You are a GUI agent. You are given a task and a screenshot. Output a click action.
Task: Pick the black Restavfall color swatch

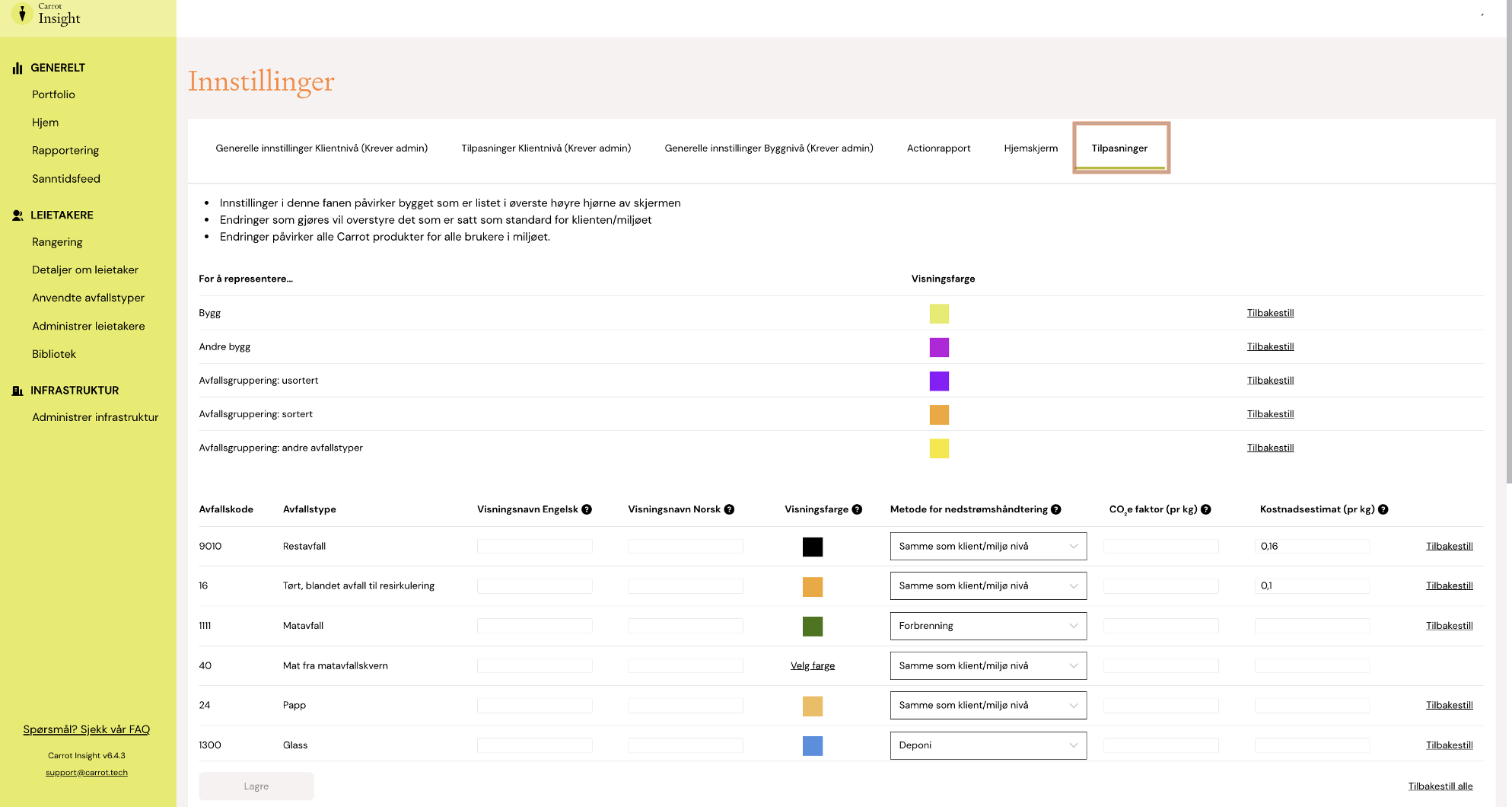[813, 547]
